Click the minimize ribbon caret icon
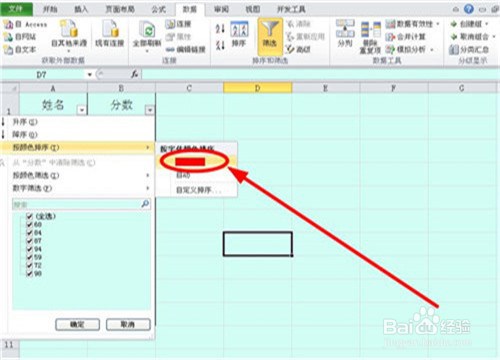Viewport: 500px width, 360px height. tap(456, 9)
